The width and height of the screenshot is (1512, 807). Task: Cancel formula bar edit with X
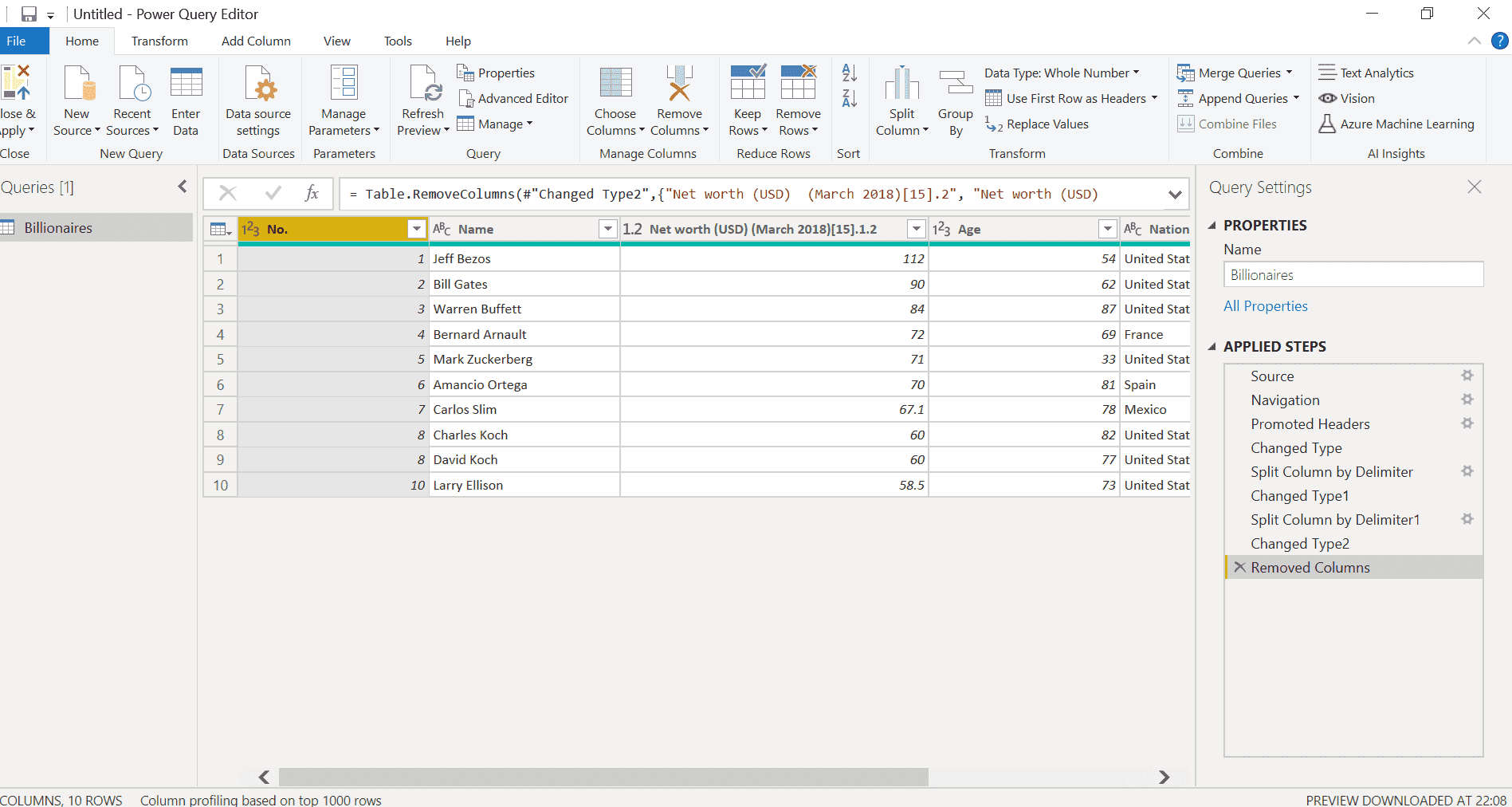click(228, 193)
